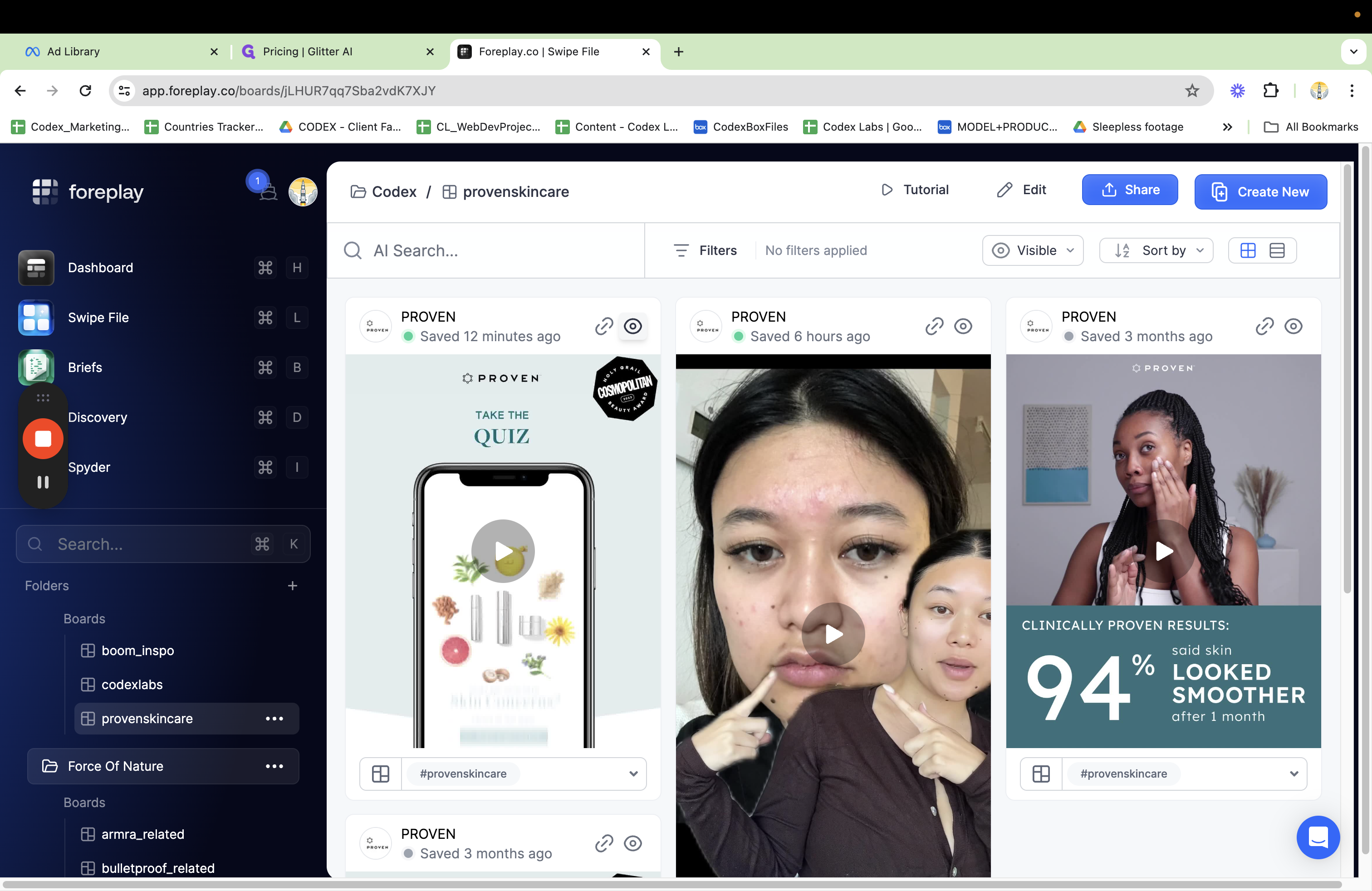
Task: Switch to the Ad Library browser tab
Action: [73, 51]
